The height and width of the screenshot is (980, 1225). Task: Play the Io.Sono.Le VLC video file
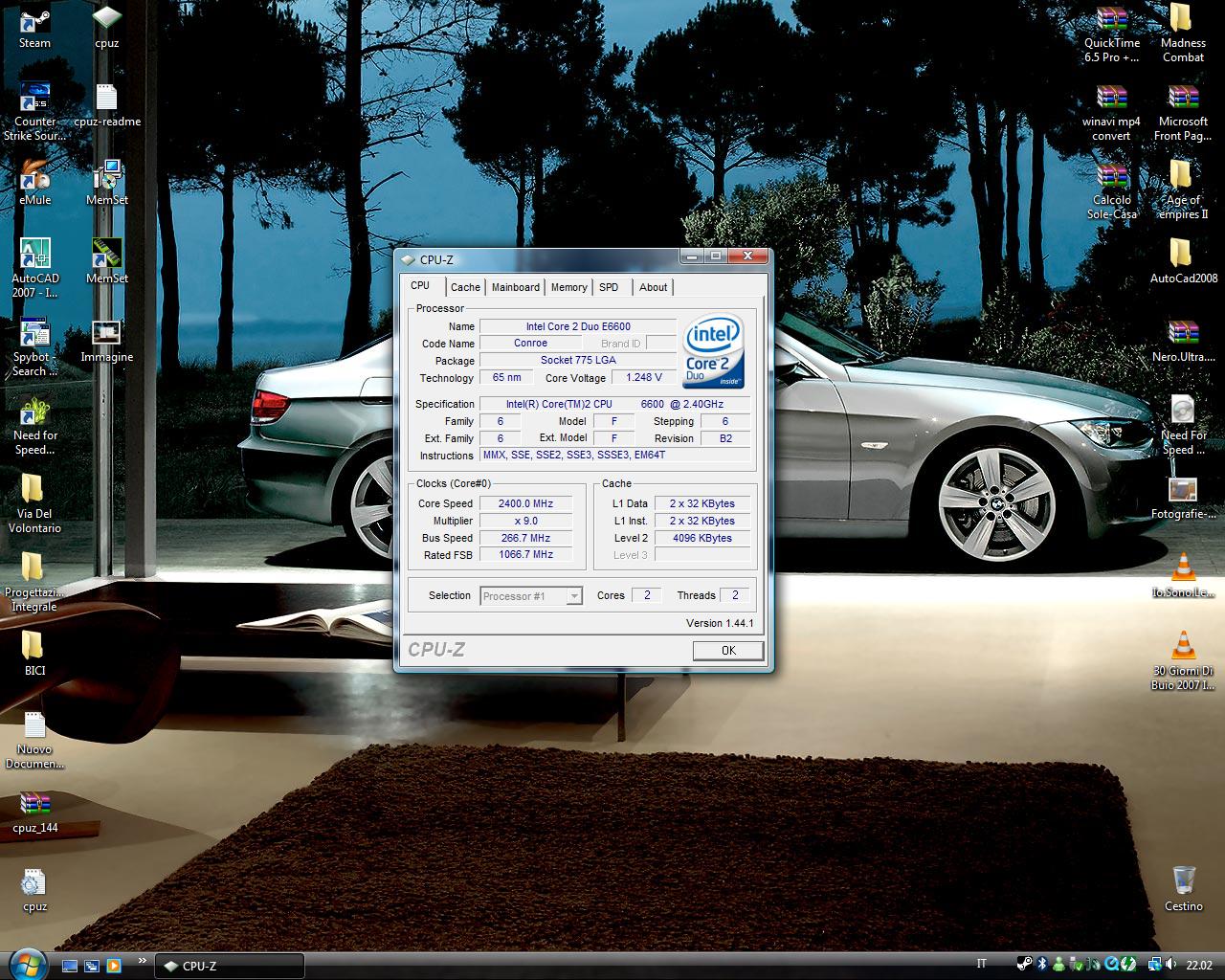1183,576
